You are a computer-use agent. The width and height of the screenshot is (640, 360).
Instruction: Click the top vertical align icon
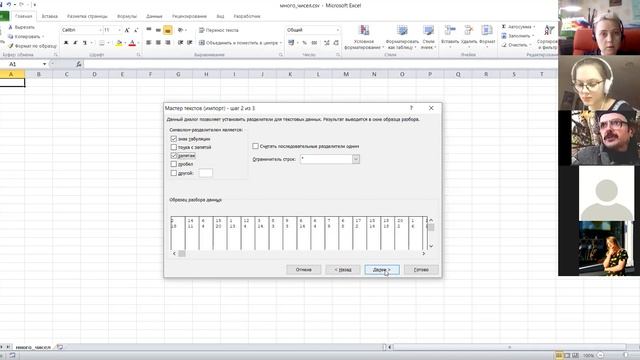click(x=149, y=30)
